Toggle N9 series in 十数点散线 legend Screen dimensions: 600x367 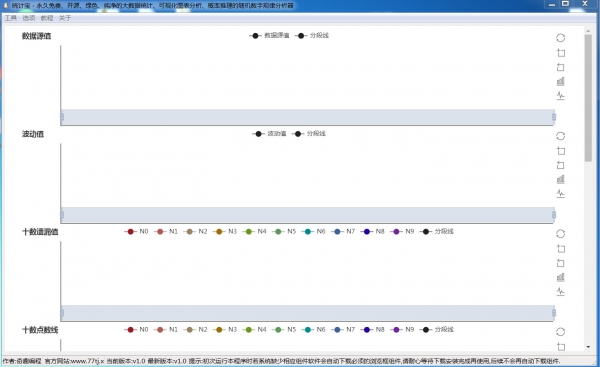[403, 329]
